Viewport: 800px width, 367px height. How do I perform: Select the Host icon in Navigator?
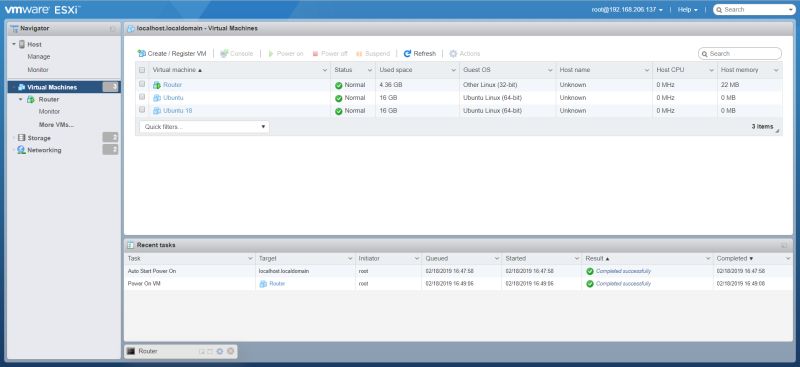point(22,44)
